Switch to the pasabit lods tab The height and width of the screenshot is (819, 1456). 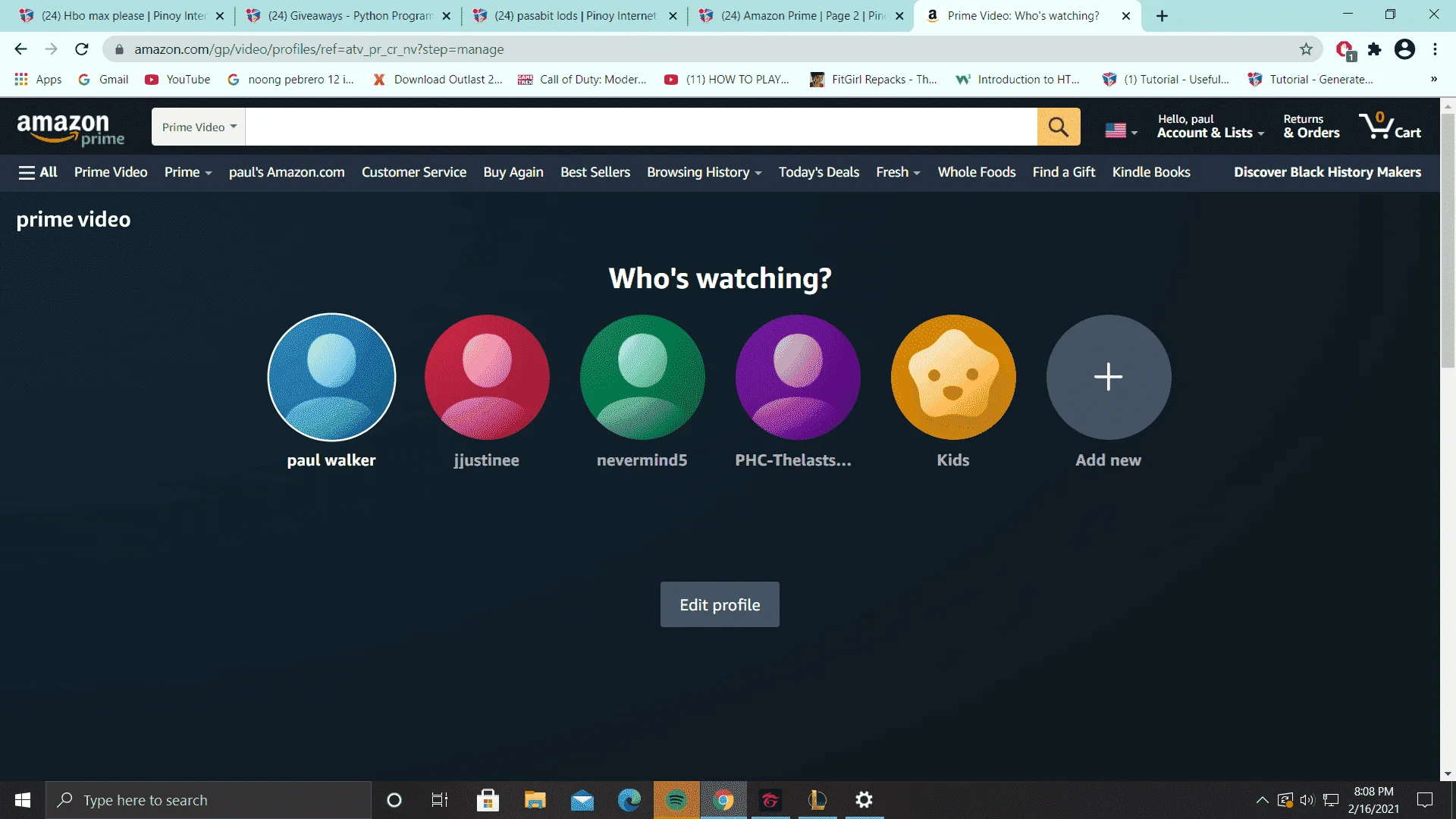pyautogui.click(x=575, y=16)
